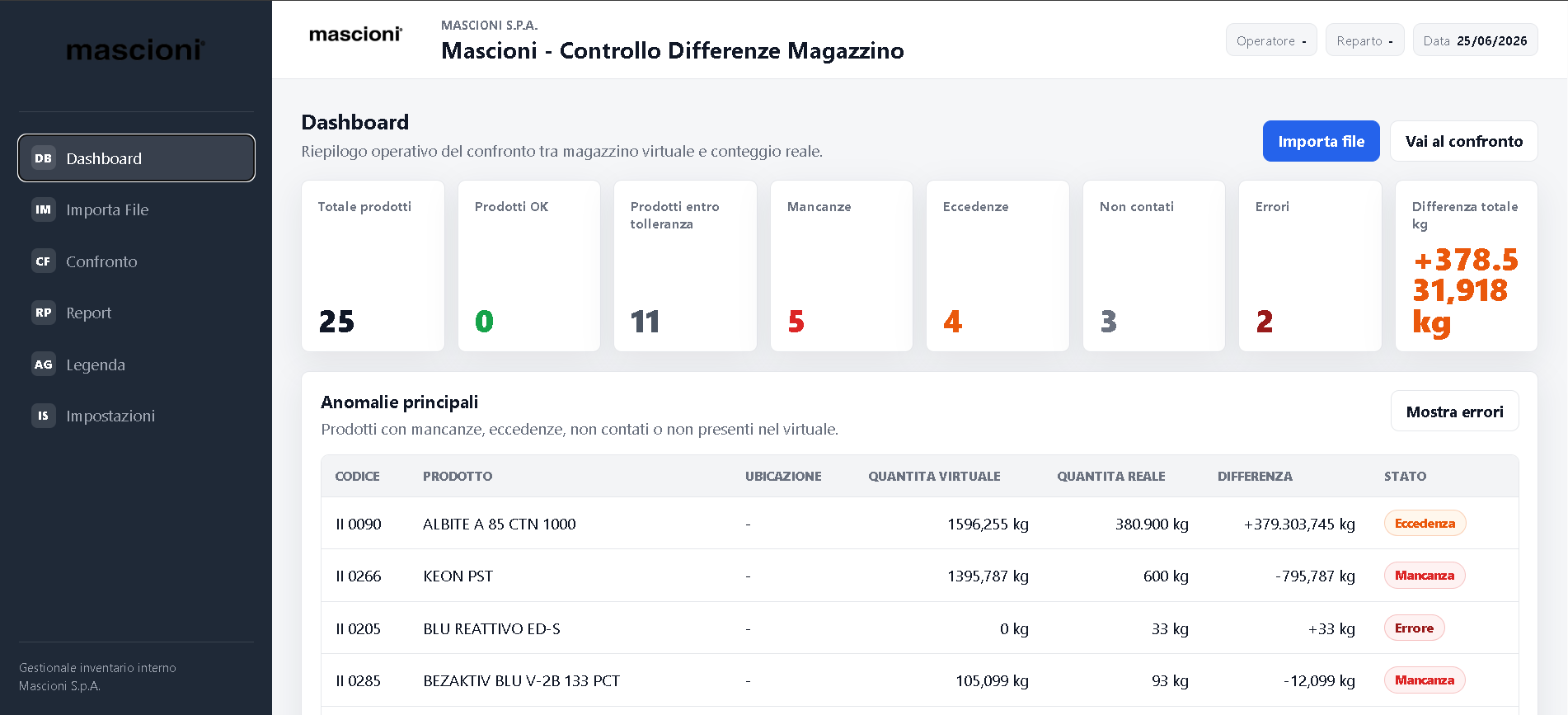Select the Reparto field in header

(x=1364, y=40)
